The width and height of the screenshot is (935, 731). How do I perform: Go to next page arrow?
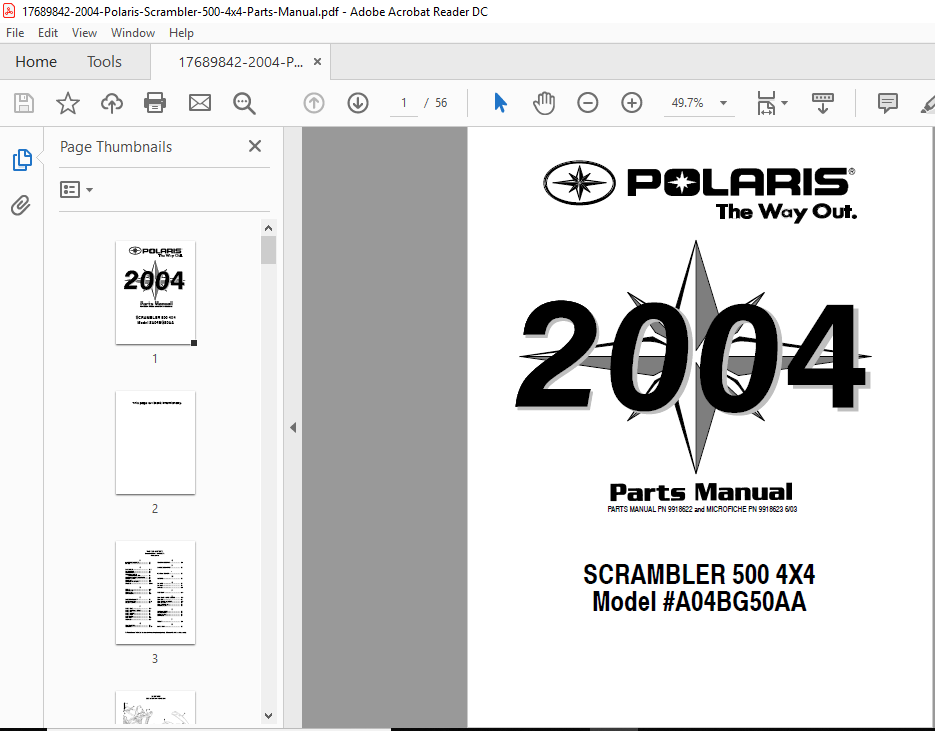(358, 103)
